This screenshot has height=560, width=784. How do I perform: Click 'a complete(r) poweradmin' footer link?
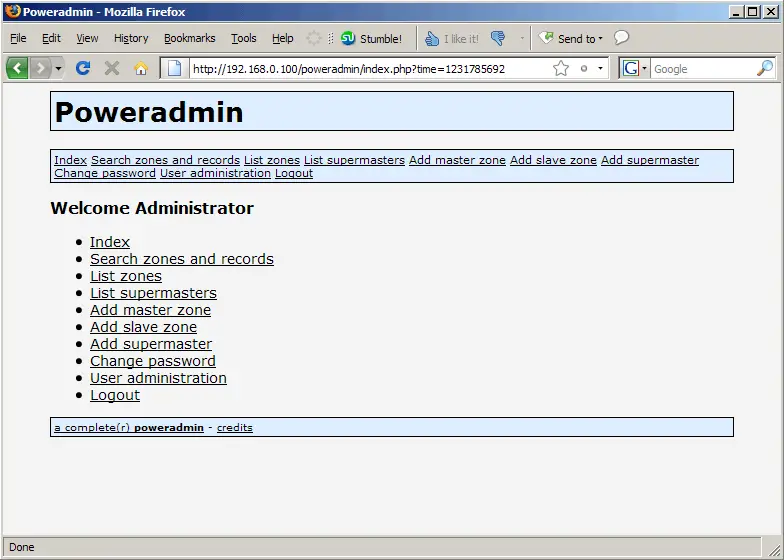(129, 428)
